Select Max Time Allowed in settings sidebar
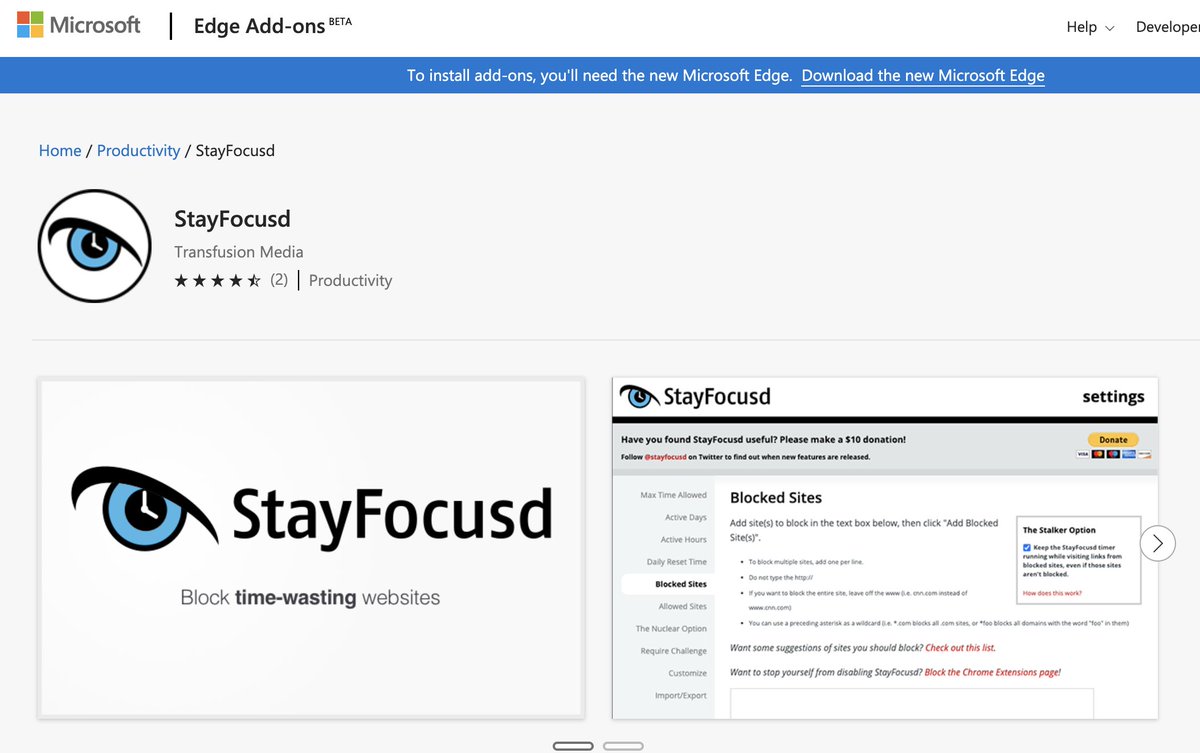 [x=673, y=495]
